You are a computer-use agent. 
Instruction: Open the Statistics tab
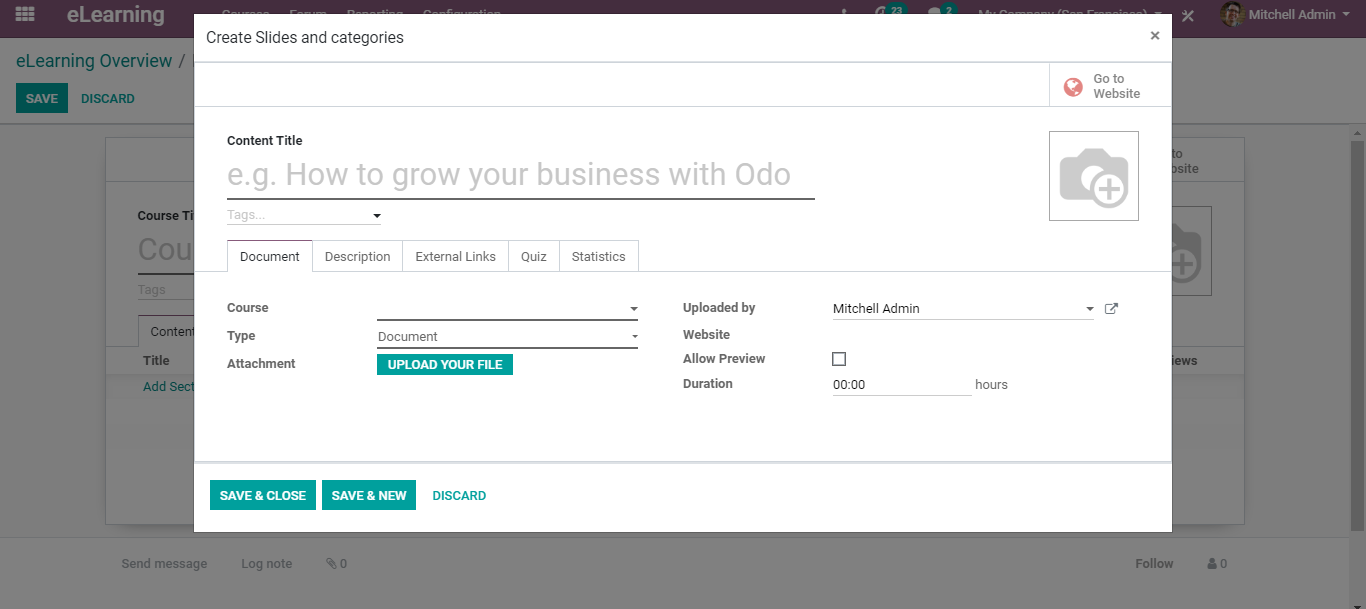pos(598,256)
